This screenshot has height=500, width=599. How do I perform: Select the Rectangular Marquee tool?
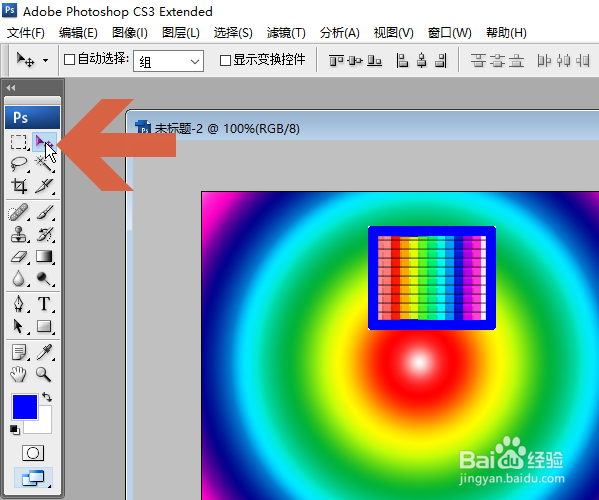19,142
